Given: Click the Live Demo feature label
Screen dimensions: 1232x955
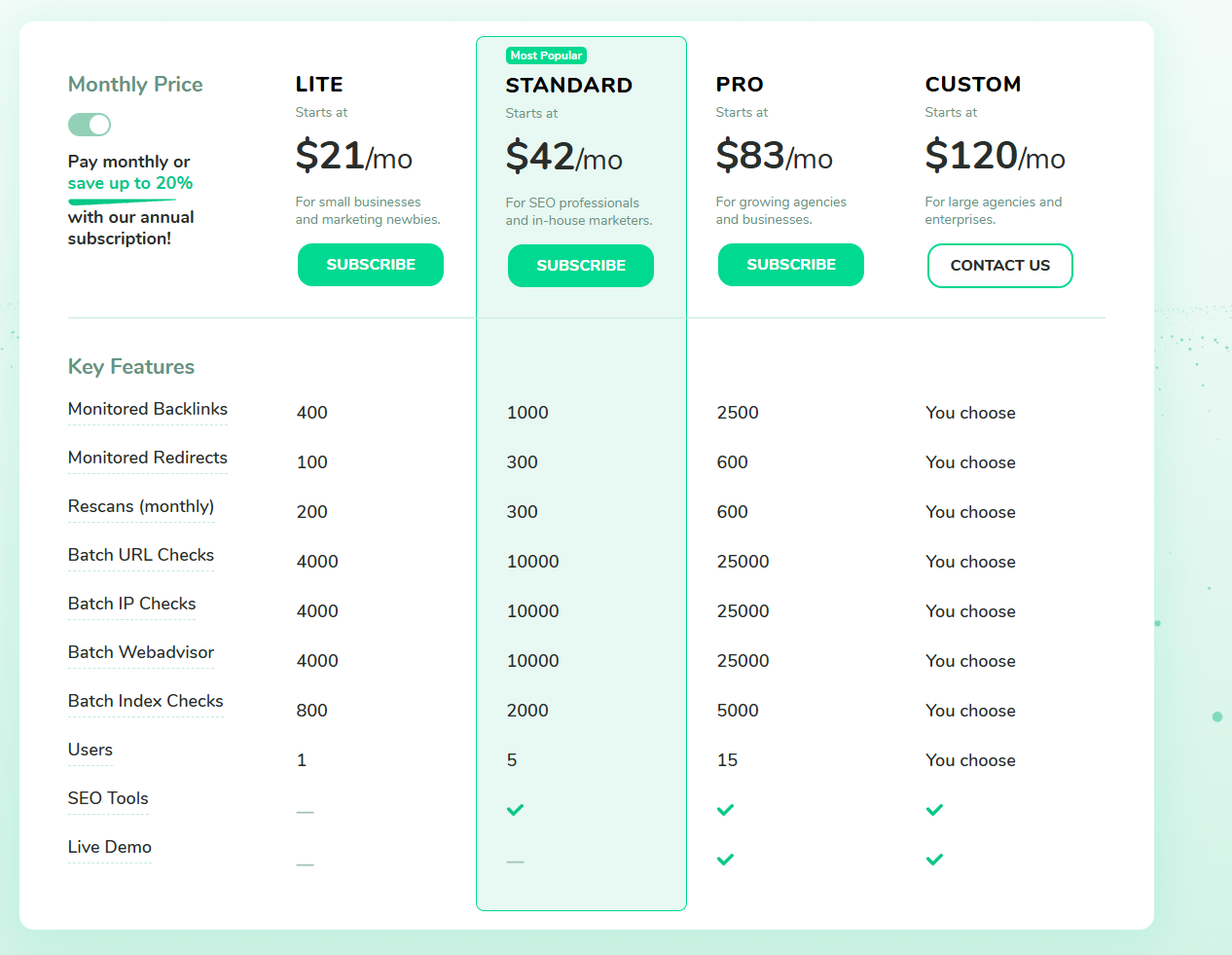Looking at the screenshot, I should click(110, 847).
